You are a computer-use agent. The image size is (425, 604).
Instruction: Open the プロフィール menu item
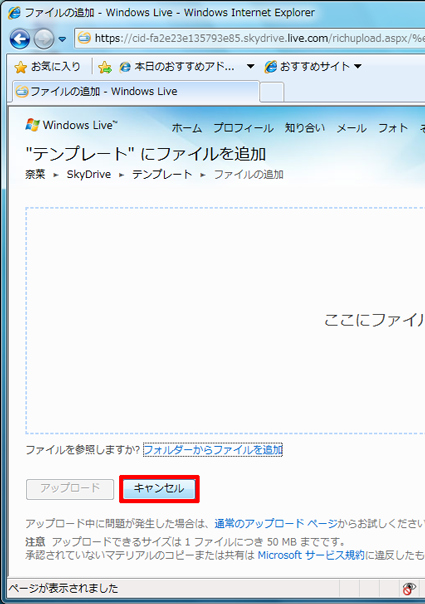[244, 128]
